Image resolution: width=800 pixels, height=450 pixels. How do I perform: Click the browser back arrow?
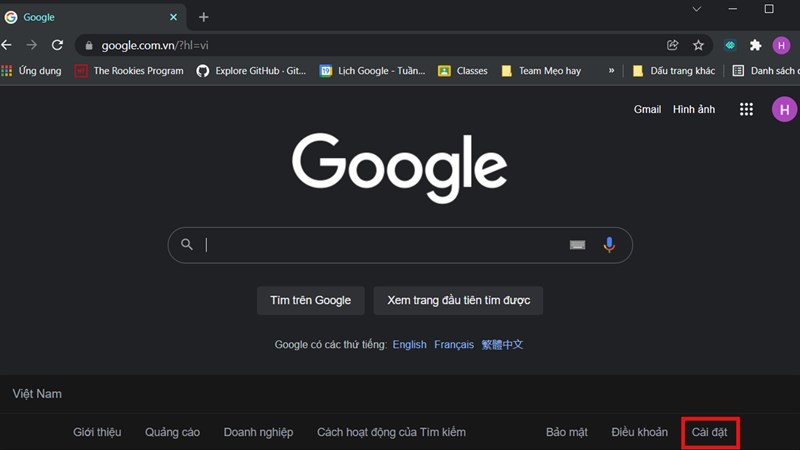point(7,45)
